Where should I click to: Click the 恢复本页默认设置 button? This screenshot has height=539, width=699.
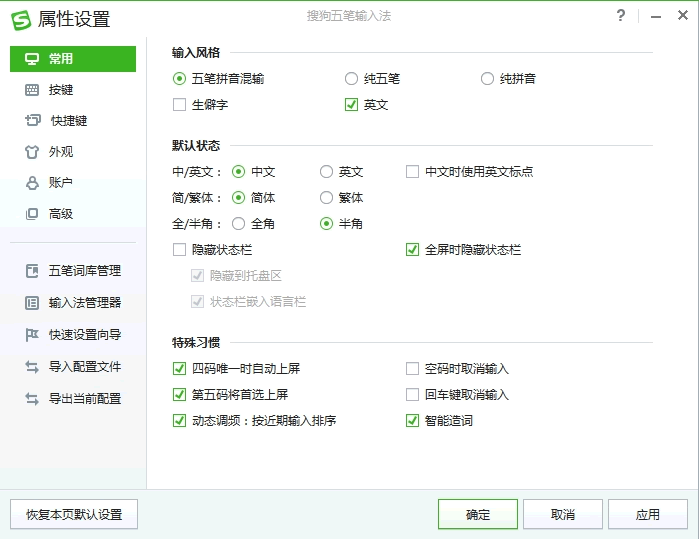point(74,514)
